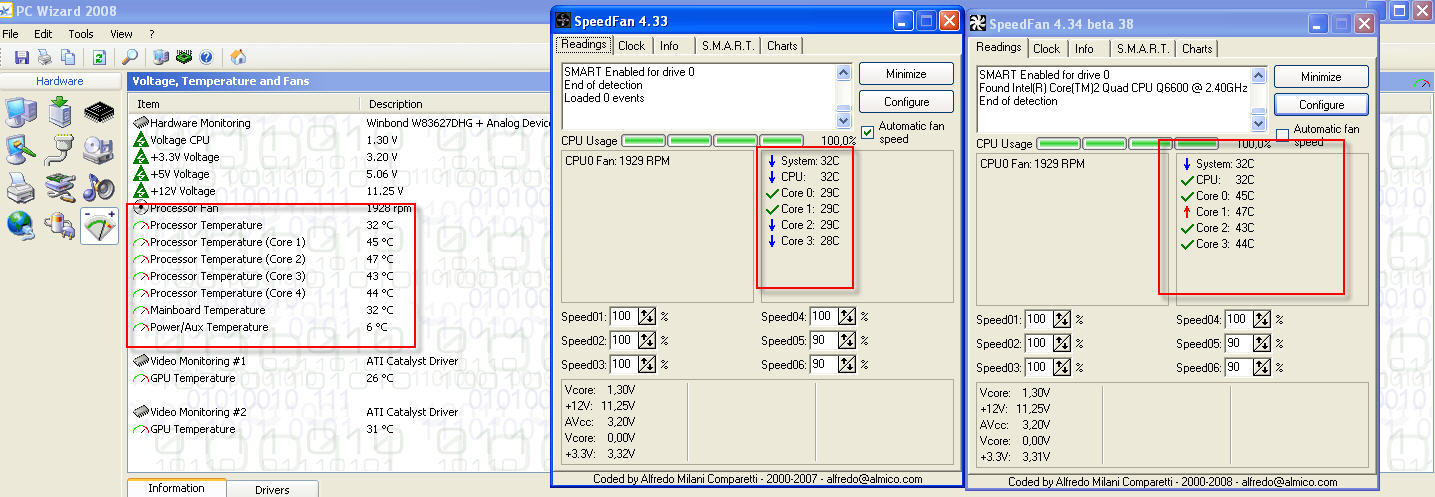
Task: Click the Item column header
Action: 245,104
